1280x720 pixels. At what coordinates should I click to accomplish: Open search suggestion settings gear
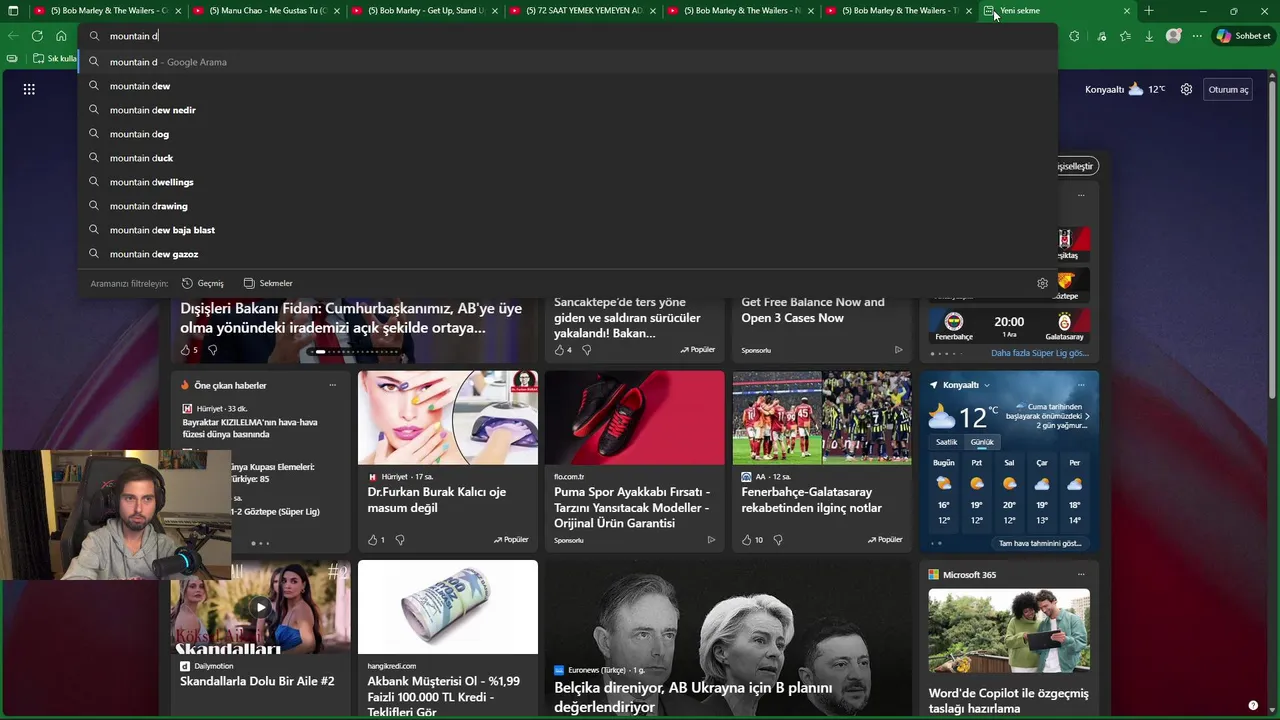[1042, 283]
